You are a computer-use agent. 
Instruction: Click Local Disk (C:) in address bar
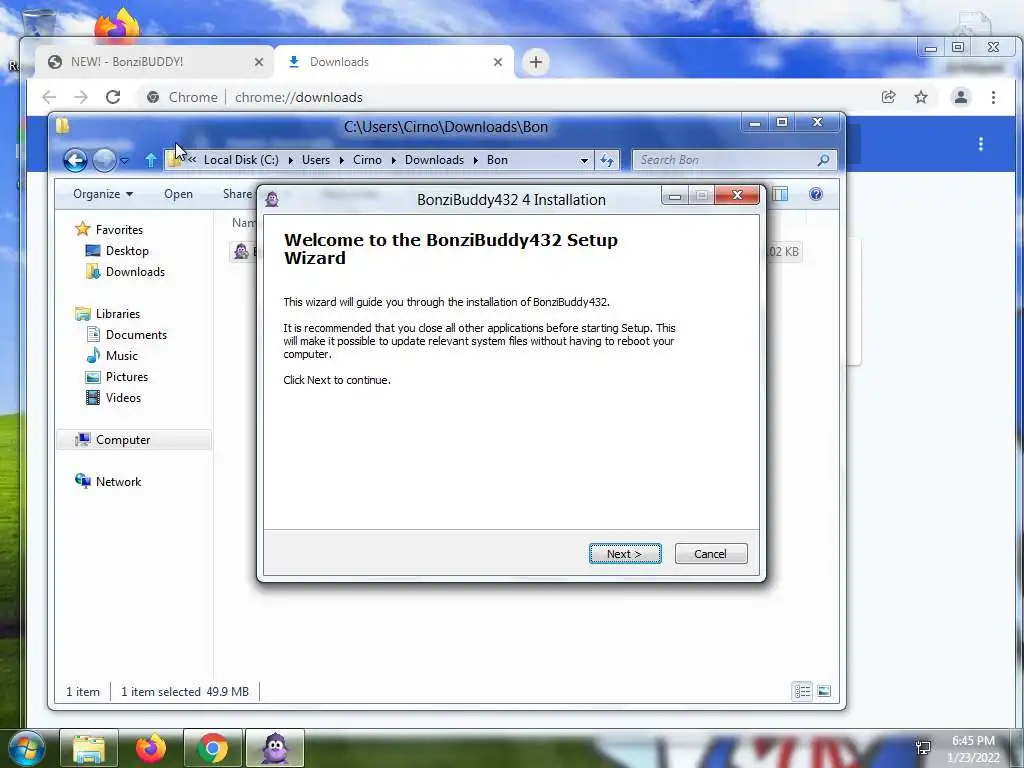point(241,160)
